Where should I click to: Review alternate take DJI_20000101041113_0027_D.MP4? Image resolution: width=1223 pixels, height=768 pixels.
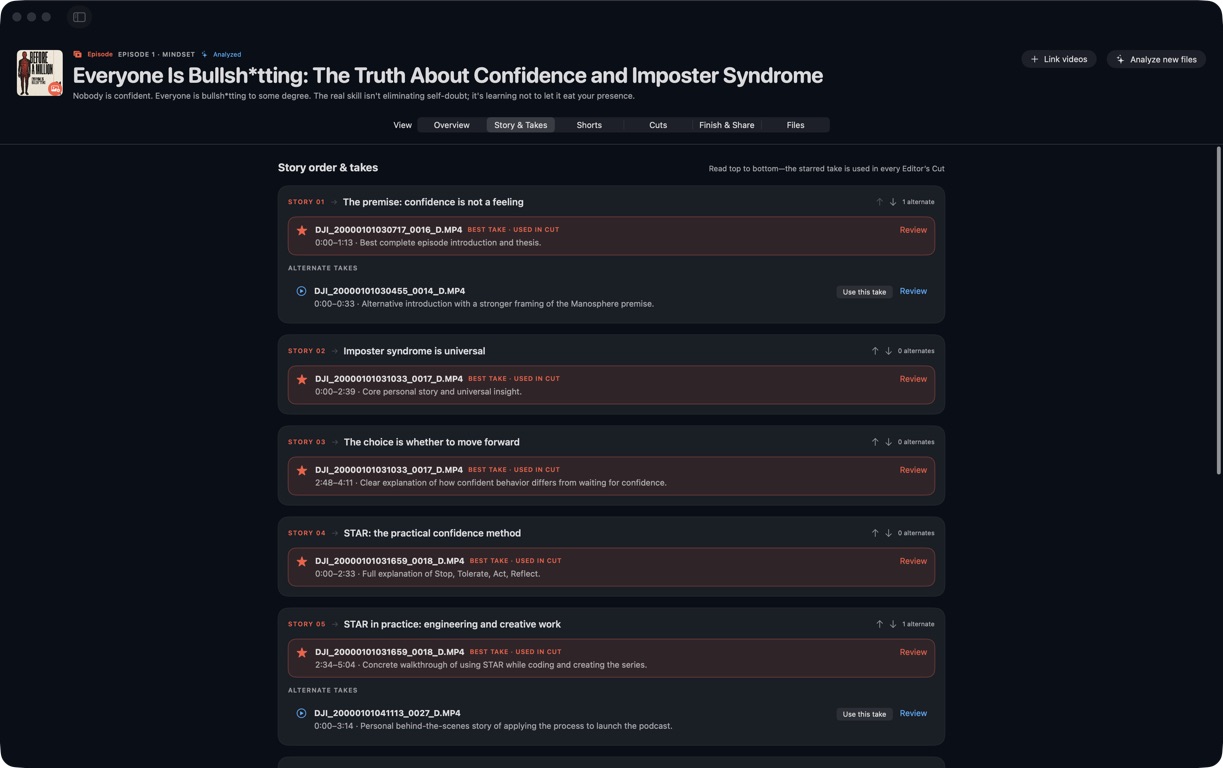913,713
